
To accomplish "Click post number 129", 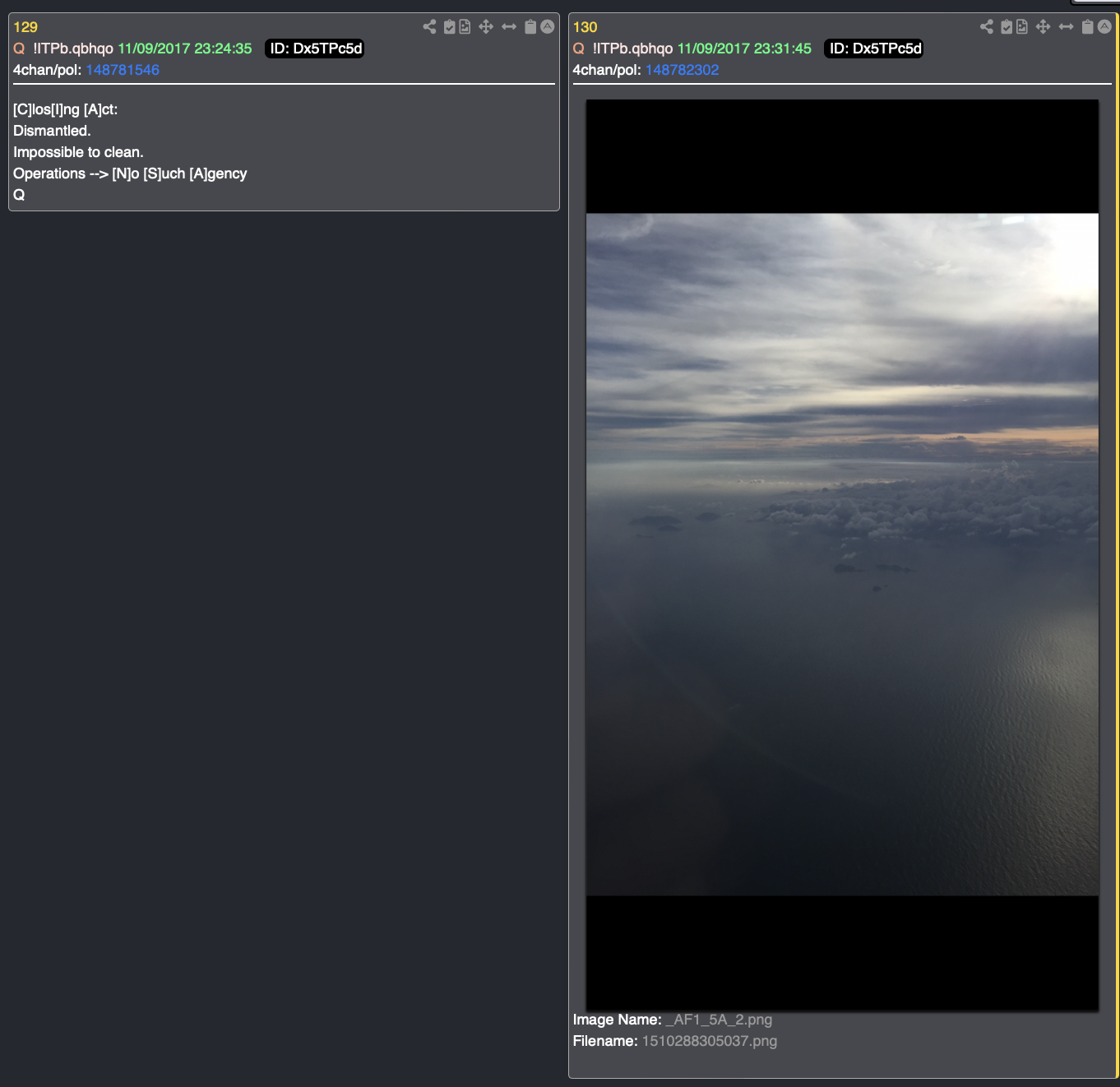I will pyautogui.click(x=25, y=27).
